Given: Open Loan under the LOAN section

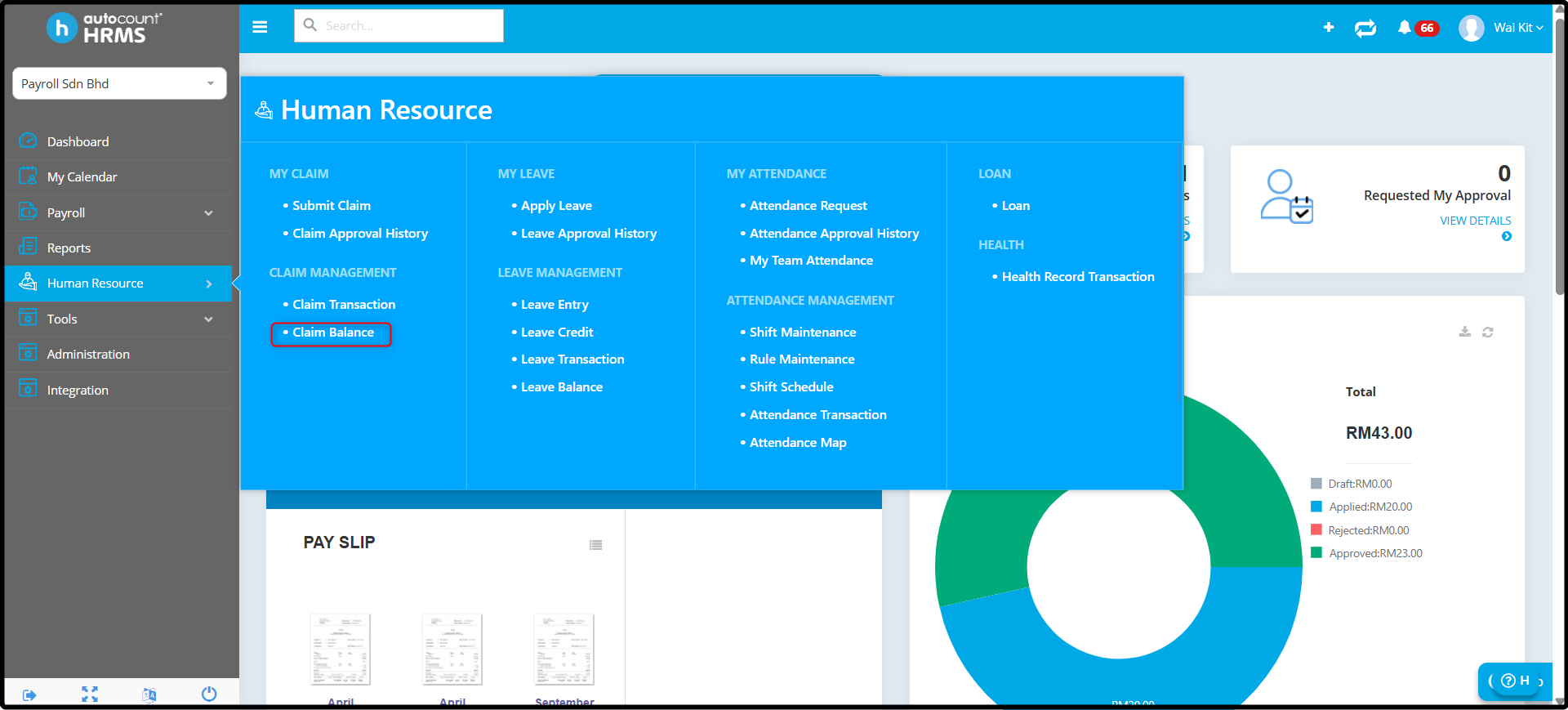Looking at the screenshot, I should (1015, 206).
